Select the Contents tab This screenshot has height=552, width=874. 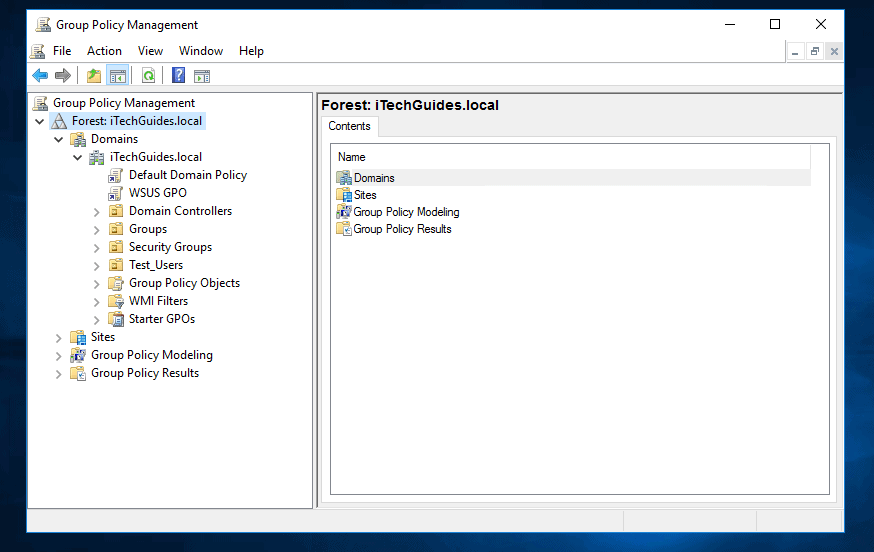pos(349,126)
